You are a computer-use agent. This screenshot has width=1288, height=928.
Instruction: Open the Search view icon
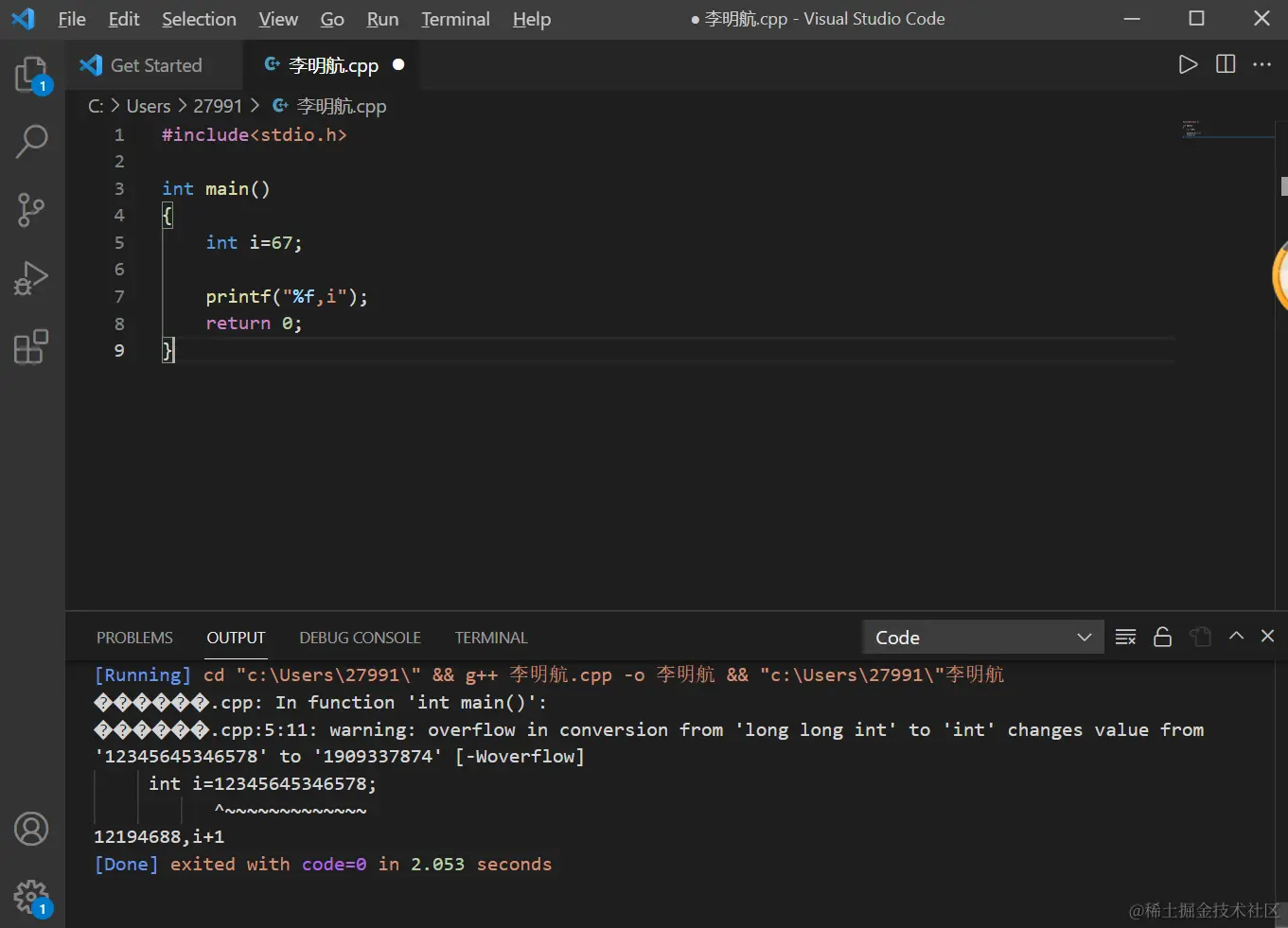tap(31, 142)
